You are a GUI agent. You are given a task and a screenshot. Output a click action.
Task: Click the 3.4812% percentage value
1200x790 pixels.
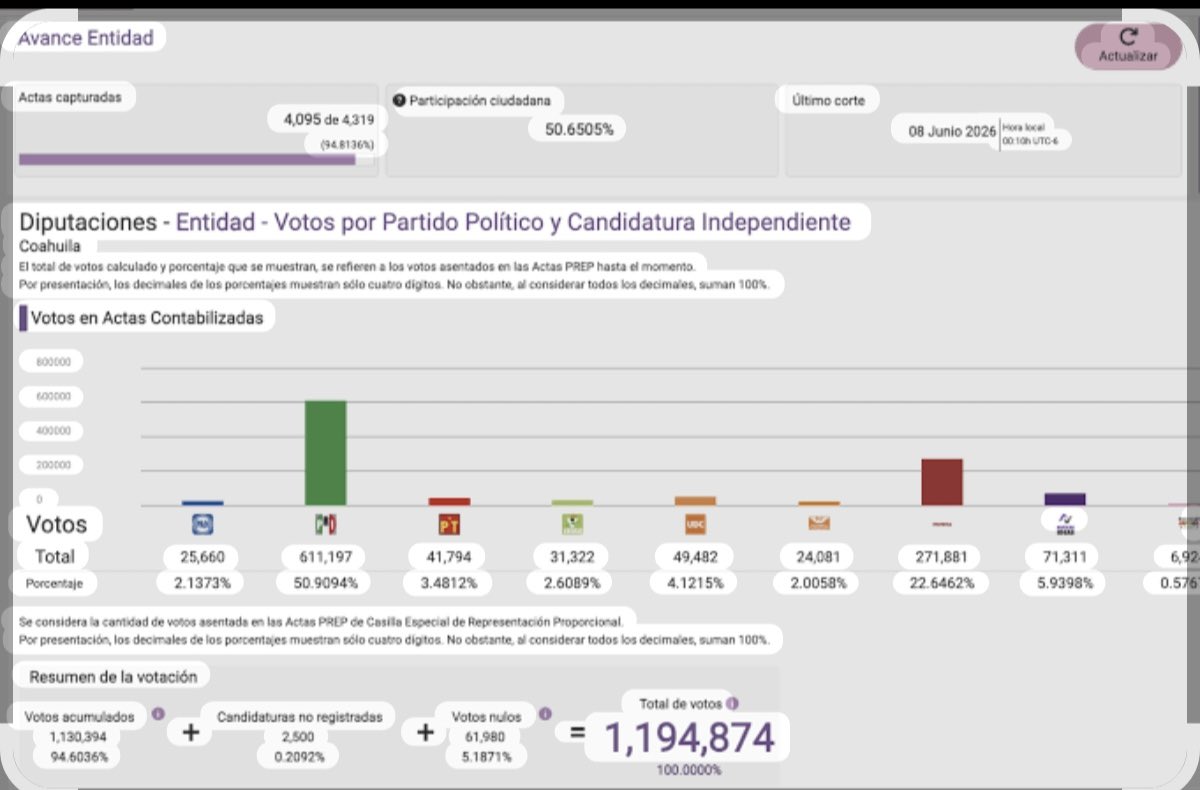coord(448,583)
